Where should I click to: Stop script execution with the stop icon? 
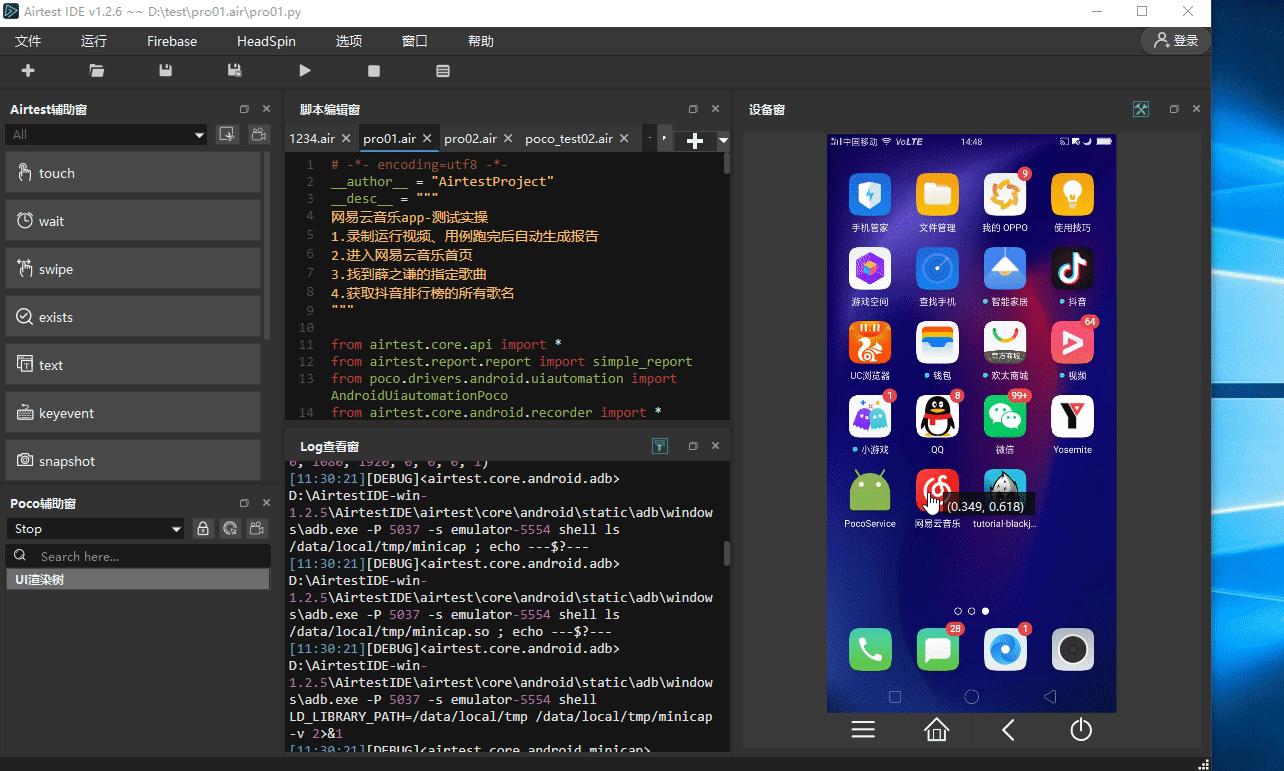[374, 71]
